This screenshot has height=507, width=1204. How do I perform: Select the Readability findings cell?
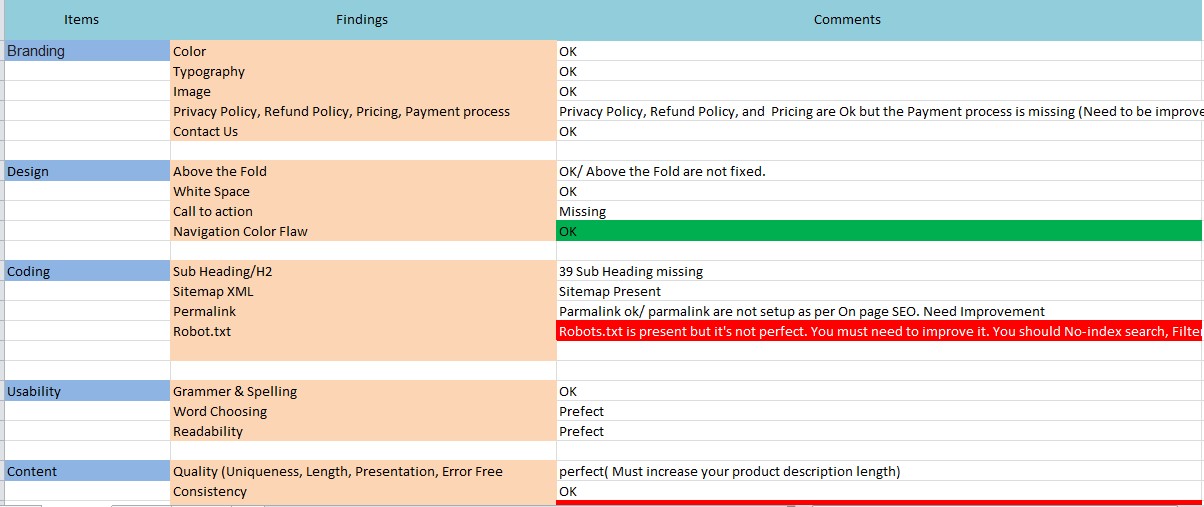[363, 431]
